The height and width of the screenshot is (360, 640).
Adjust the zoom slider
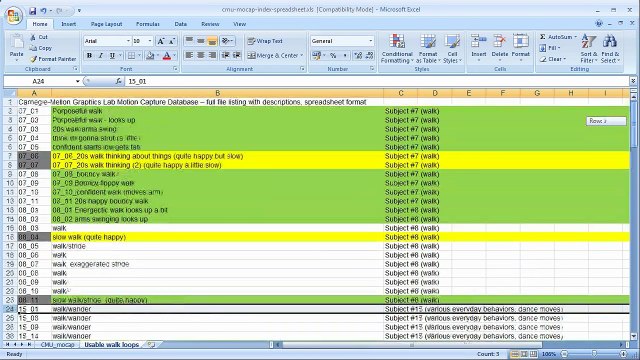click(594, 354)
